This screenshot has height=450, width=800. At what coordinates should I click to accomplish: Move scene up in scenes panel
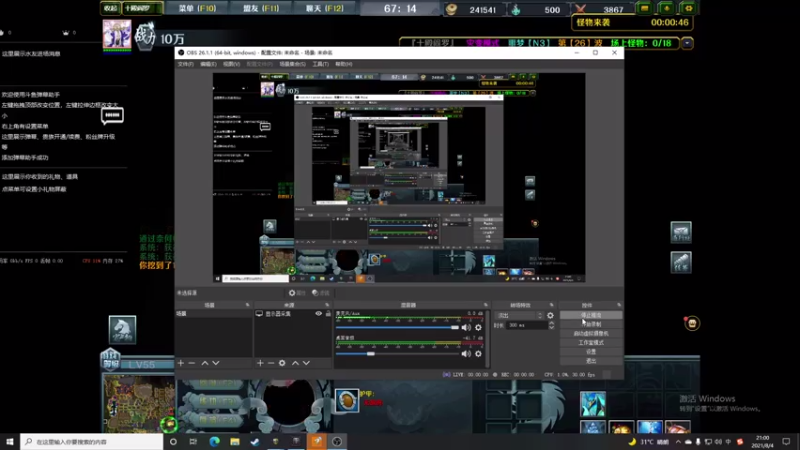[205, 363]
